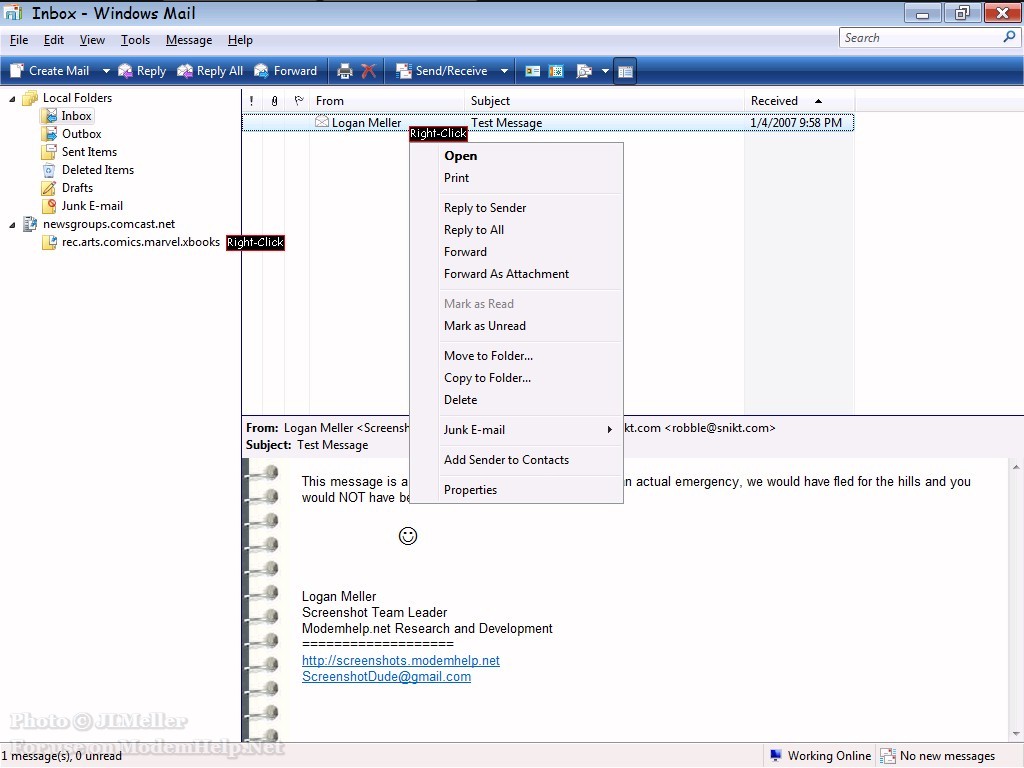Click Working Online in the status bar
The width and height of the screenshot is (1024, 768).
pos(820,756)
